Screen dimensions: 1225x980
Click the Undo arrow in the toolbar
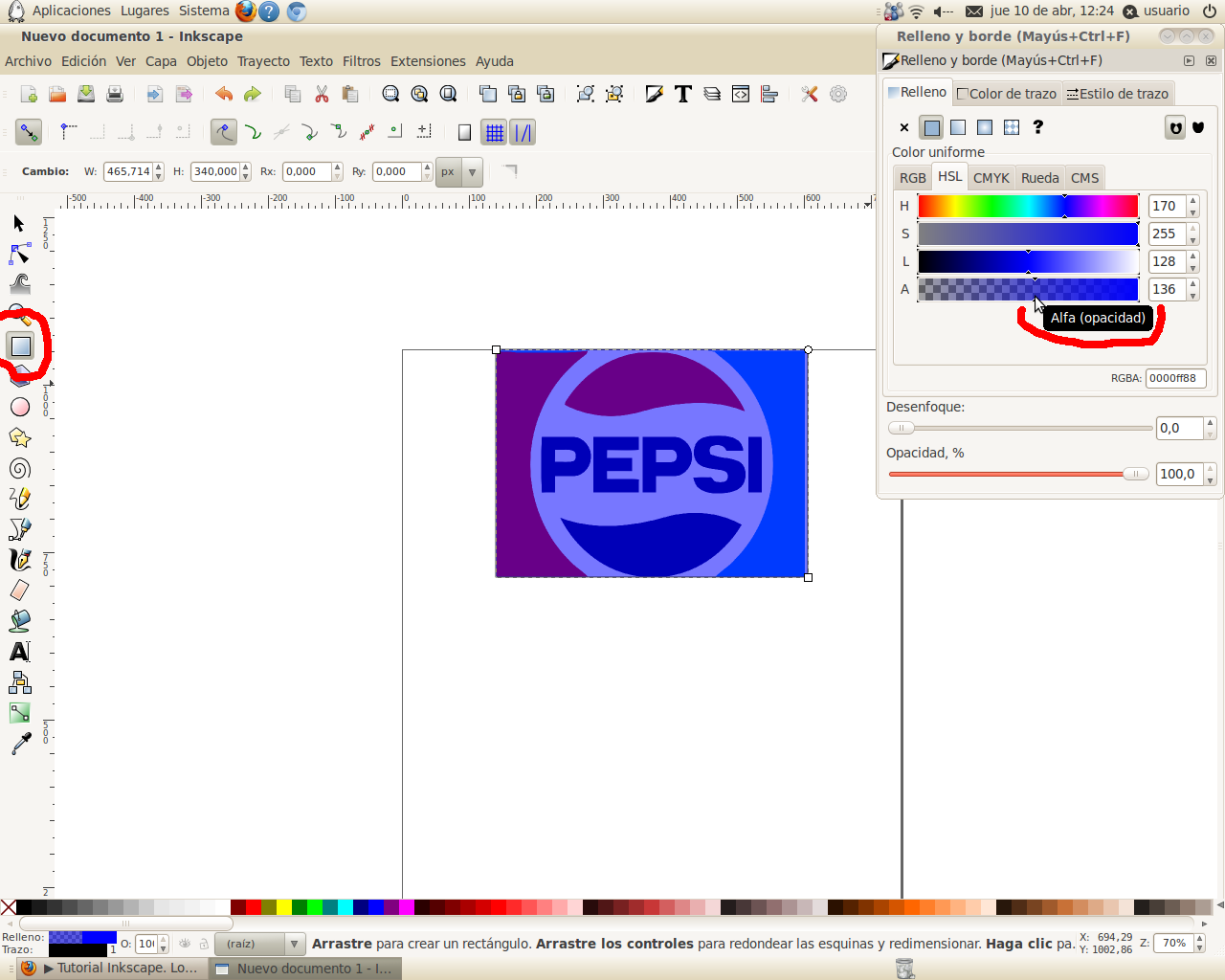click(223, 94)
